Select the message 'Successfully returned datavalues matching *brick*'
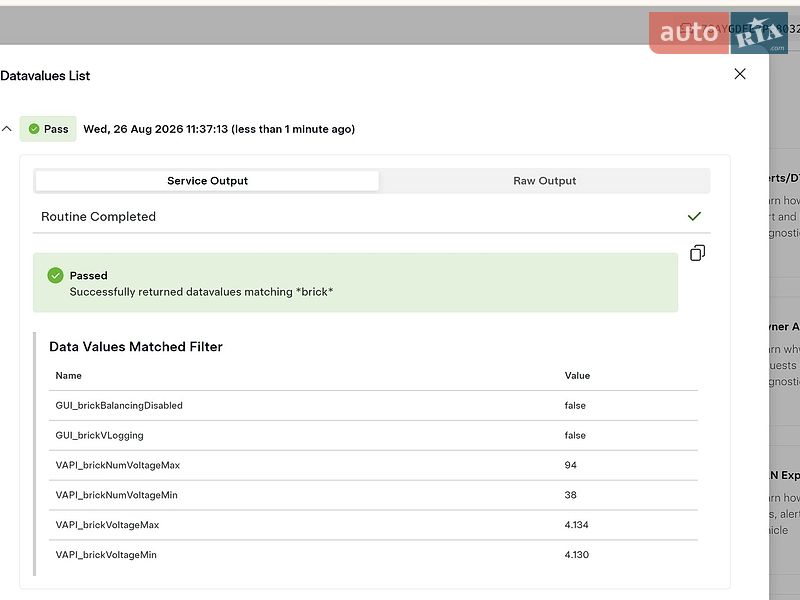 pyautogui.click(x=201, y=292)
